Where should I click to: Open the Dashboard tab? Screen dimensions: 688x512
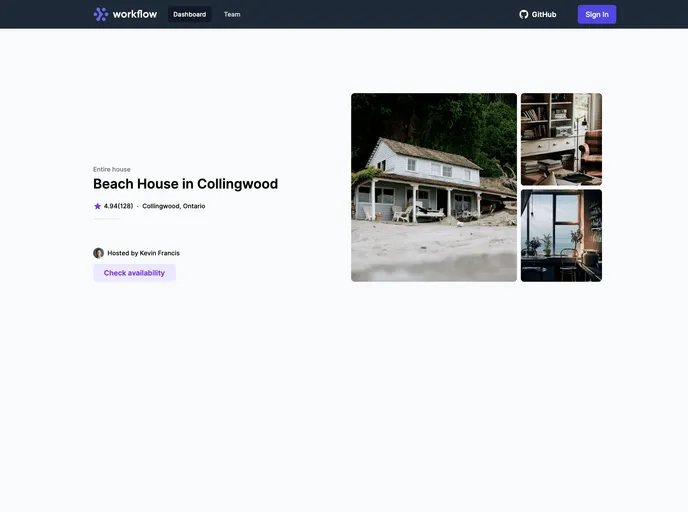click(189, 14)
